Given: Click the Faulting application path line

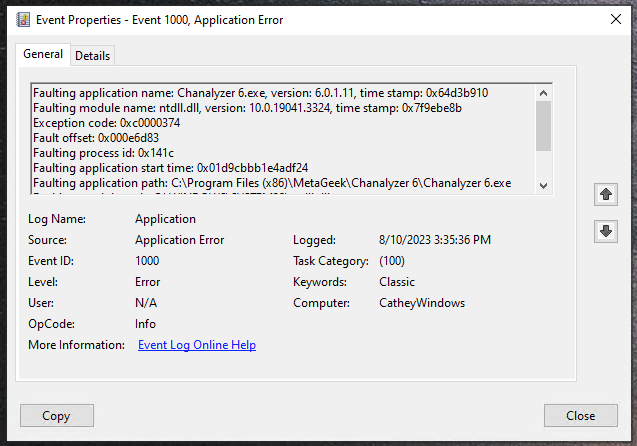Looking at the screenshot, I should coord(272,183).
